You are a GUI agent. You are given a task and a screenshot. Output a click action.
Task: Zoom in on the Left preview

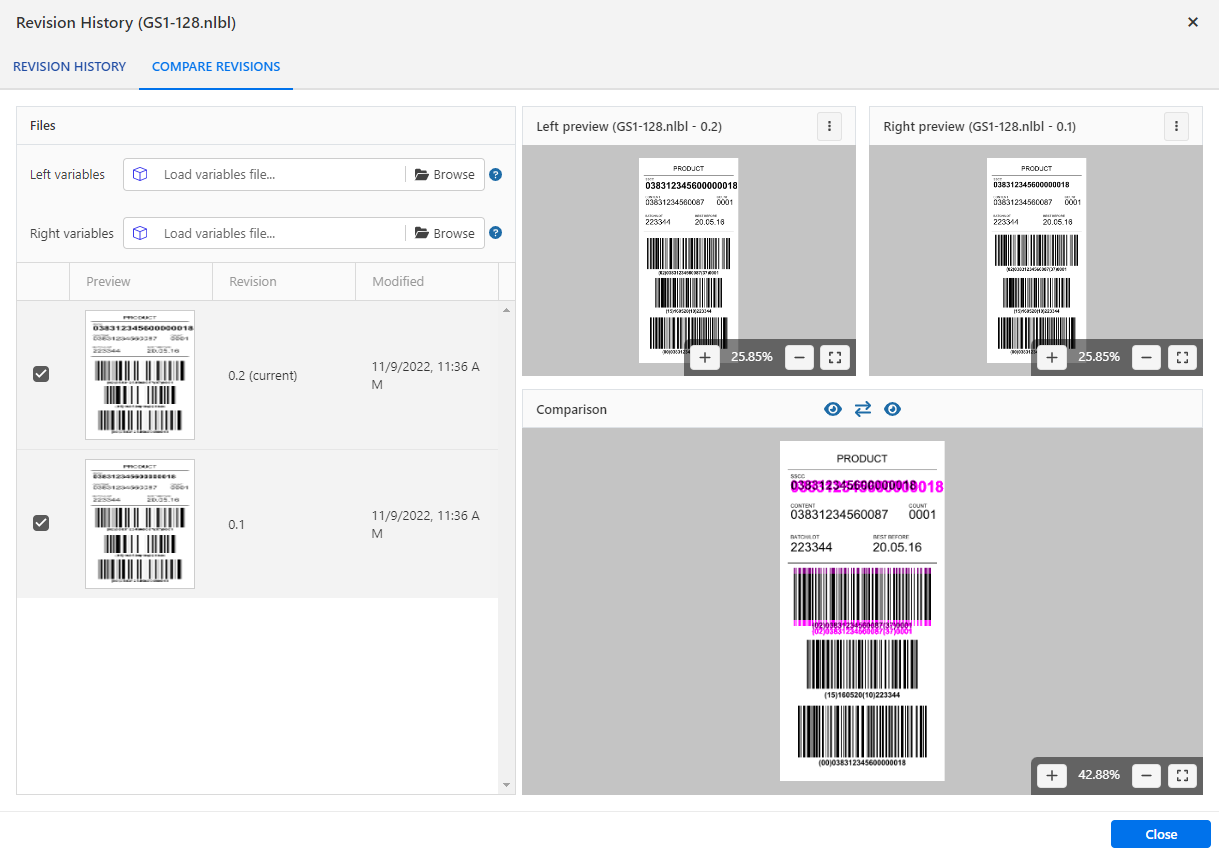click(704, 357)
